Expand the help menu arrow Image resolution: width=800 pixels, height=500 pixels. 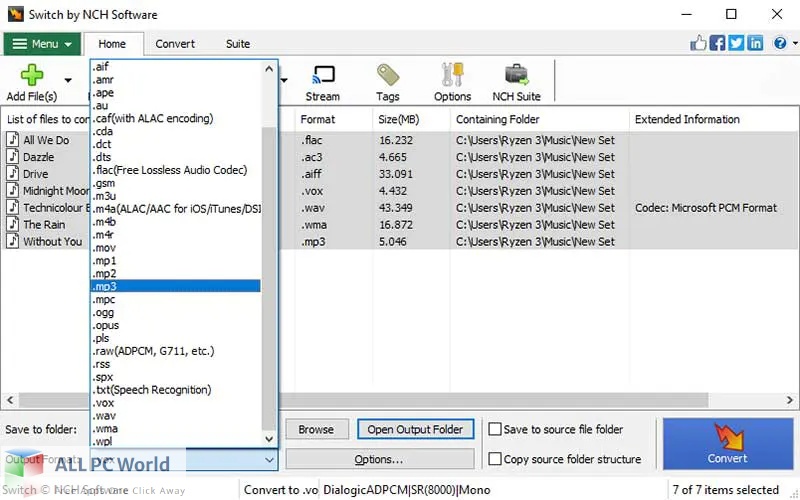[795, 43]
